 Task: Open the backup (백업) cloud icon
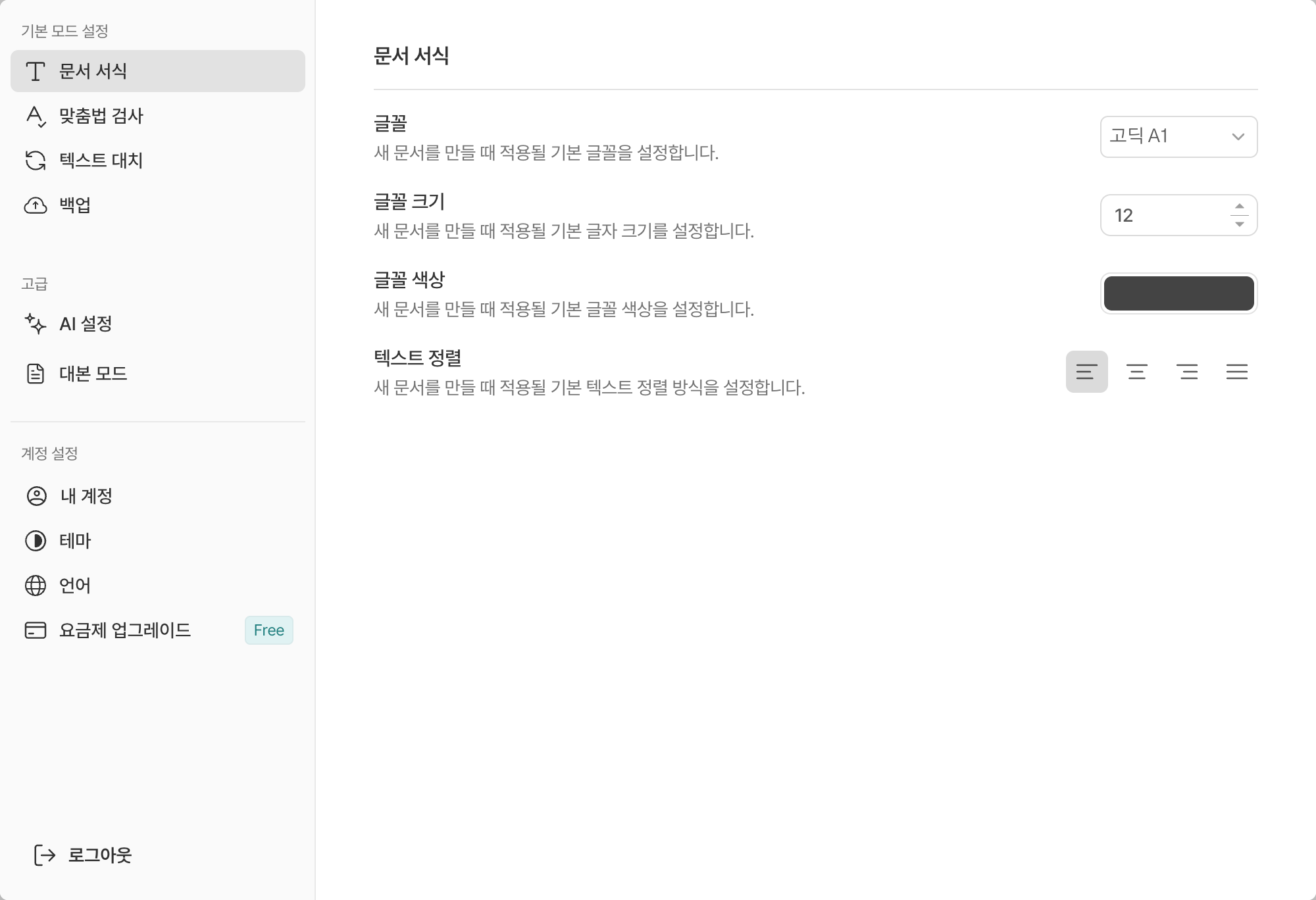coord(36,205)
